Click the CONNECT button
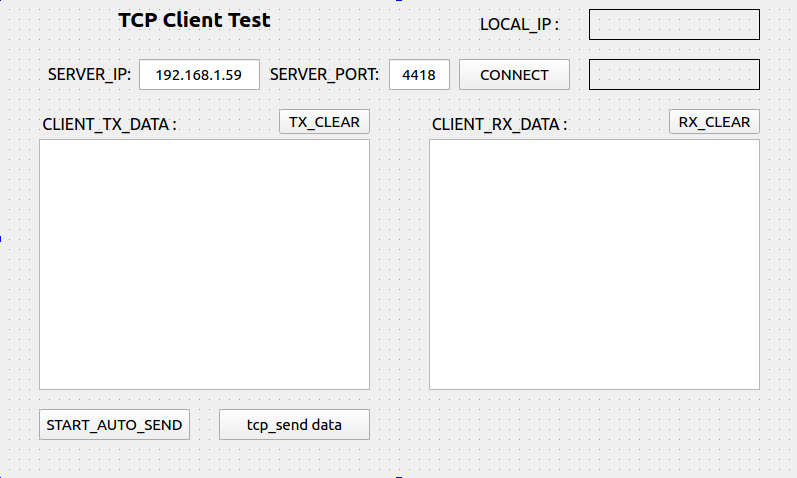 tap(514, 75)
